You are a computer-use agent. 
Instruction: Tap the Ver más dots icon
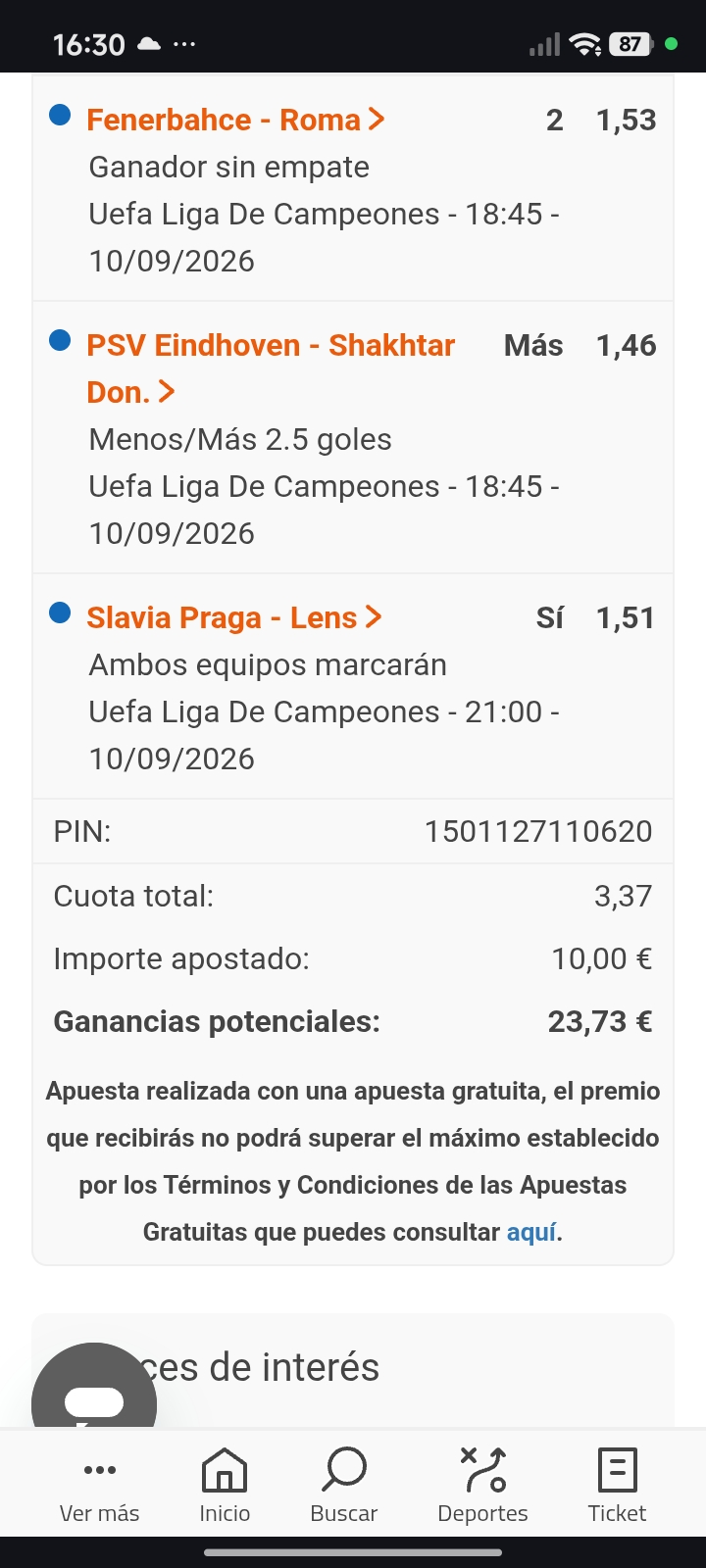[99, 1470]
